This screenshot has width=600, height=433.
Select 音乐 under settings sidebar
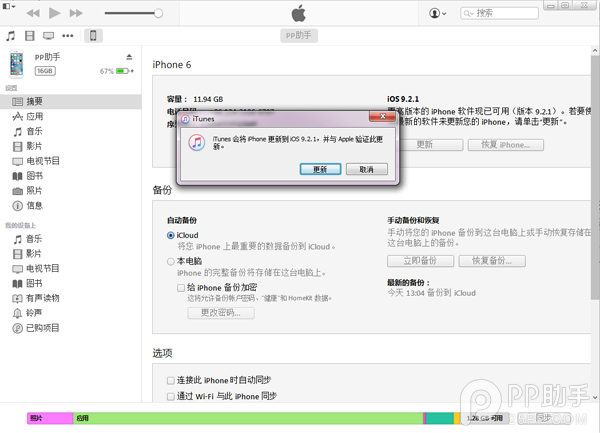pyautogui.click(x=71, y=131)
